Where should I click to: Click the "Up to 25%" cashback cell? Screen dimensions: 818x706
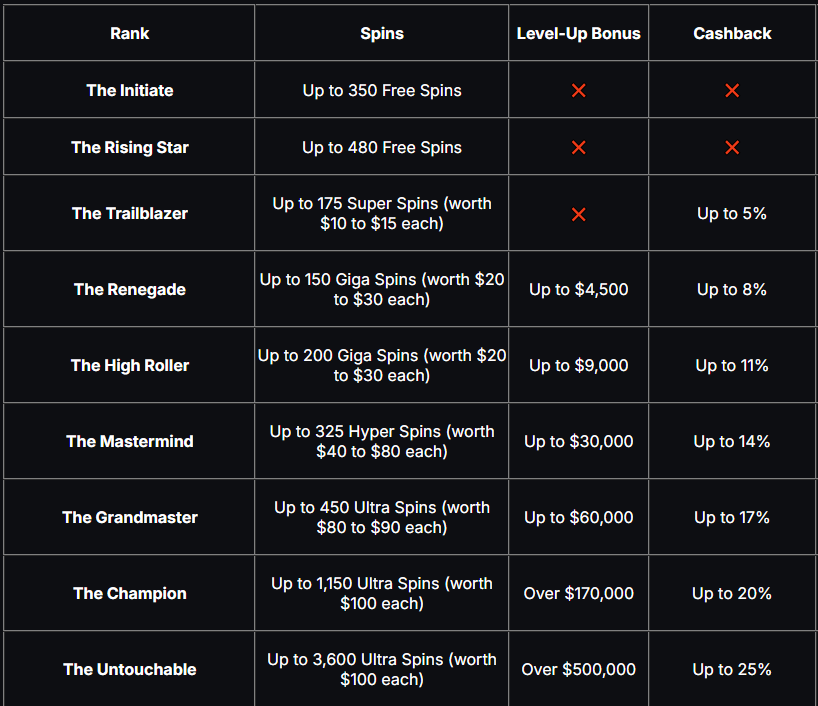(x=732, y=669)
